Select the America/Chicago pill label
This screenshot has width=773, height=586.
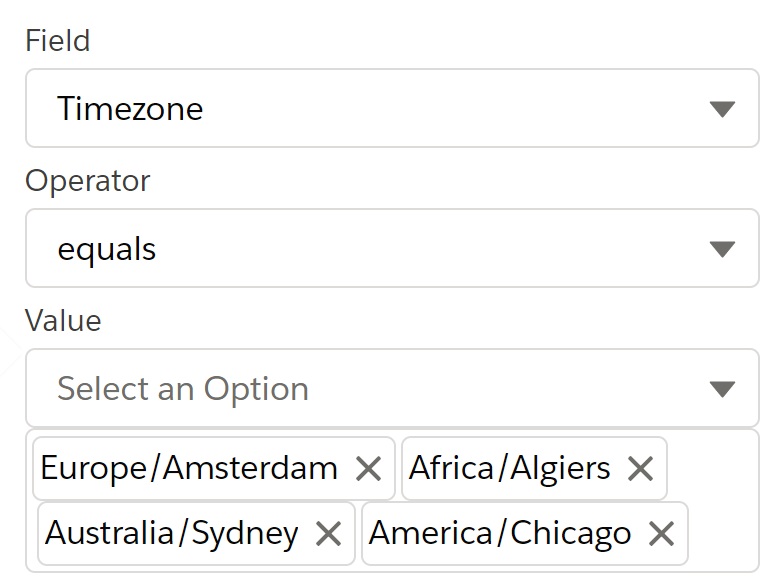click(500, 534)
